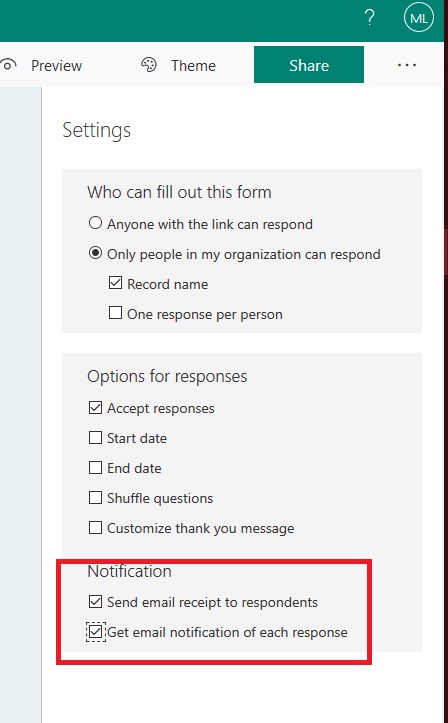Viewport: 448px width, 723px height.
Task: Open the Preview view
Action: pos(56,65)
